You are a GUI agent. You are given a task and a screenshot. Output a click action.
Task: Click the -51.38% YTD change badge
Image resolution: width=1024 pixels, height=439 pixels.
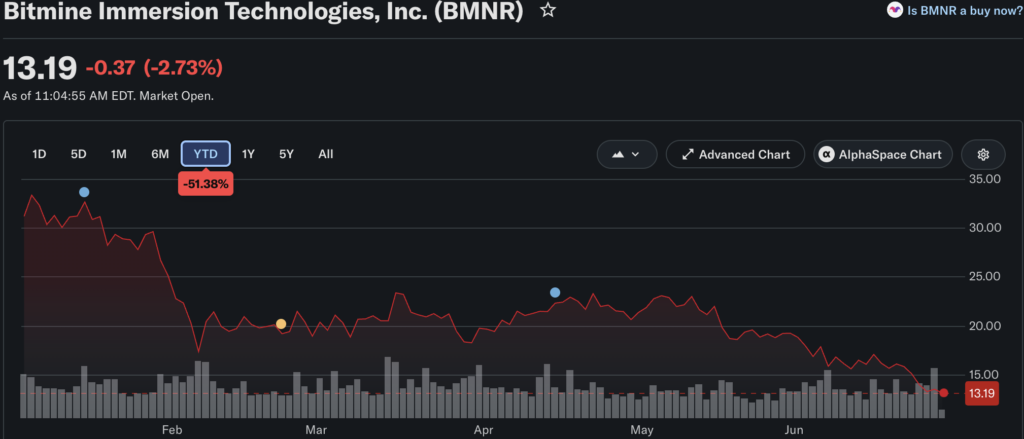click(206, 184)
